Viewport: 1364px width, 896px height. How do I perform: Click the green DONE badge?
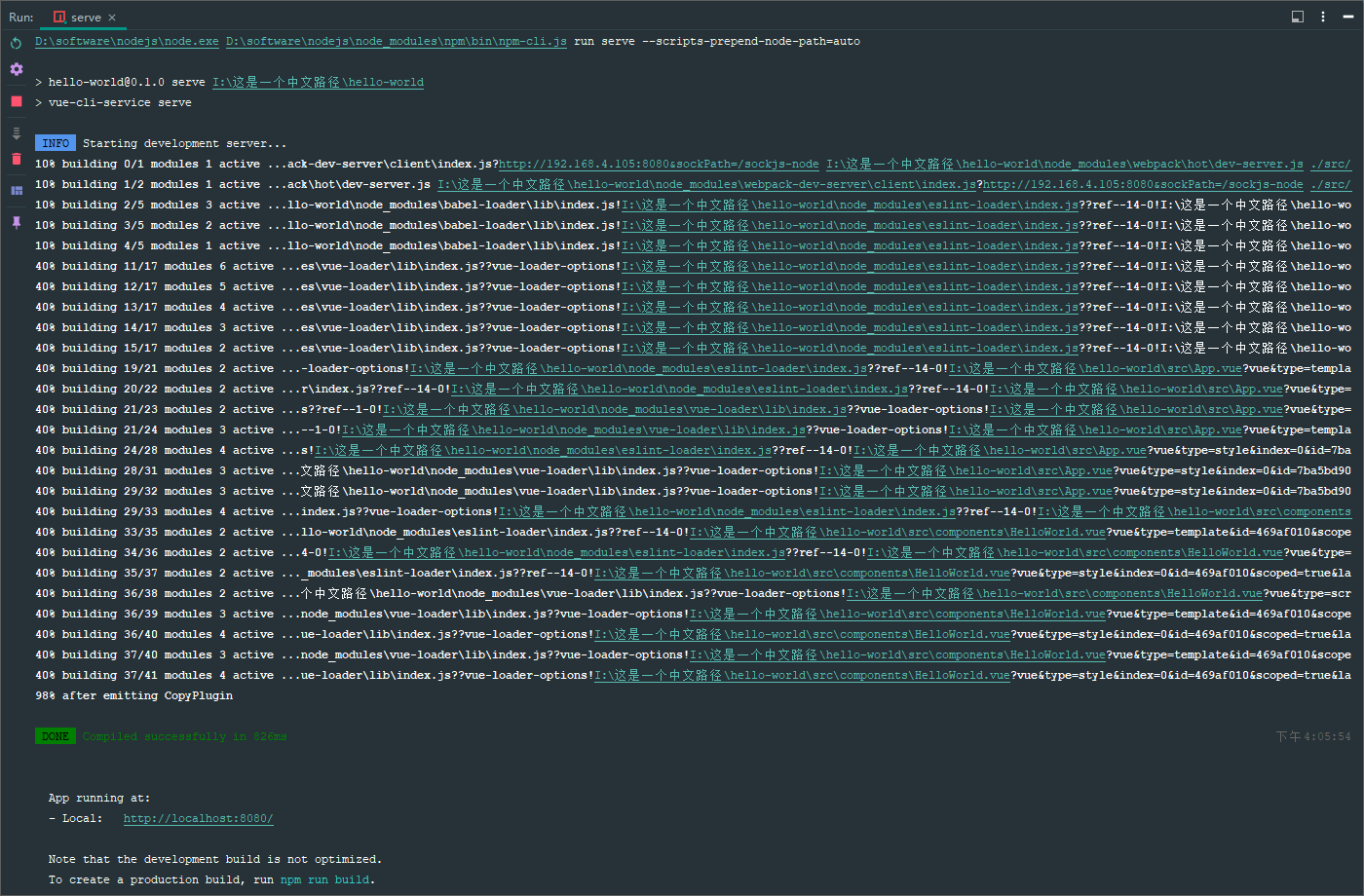(x=56, y=737)
